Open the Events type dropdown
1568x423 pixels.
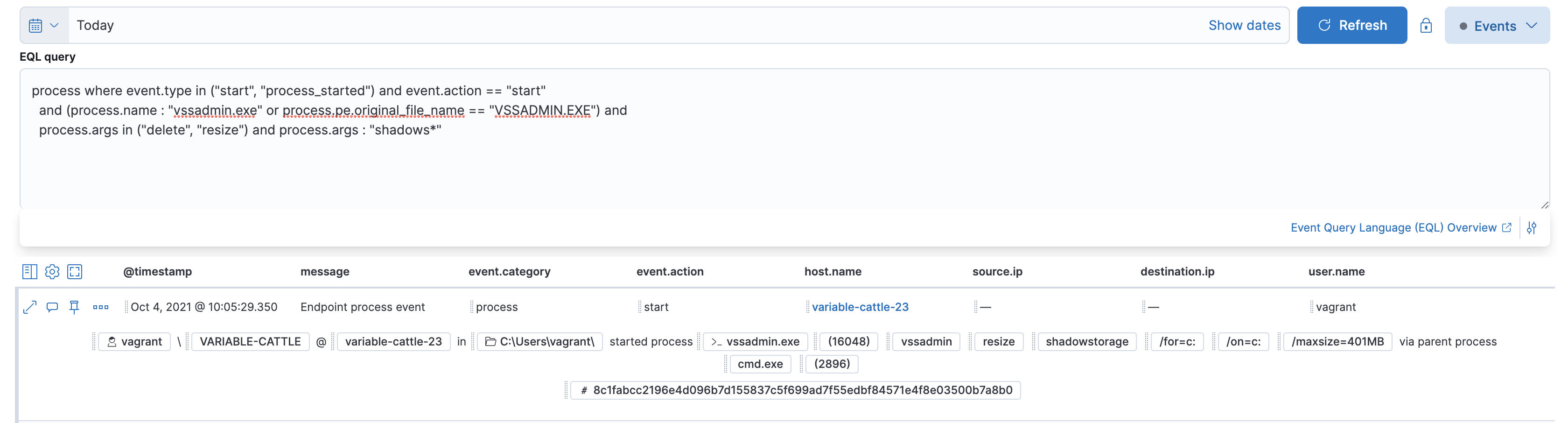pos(1497,25)
